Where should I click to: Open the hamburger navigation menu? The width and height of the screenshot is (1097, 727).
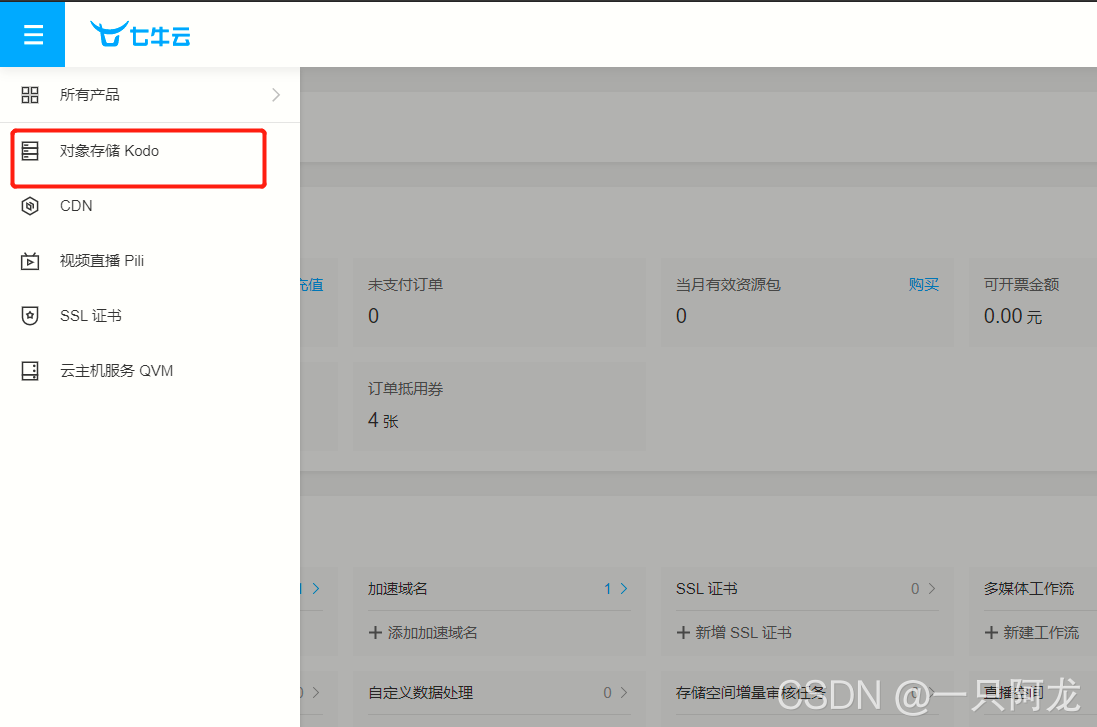click(x=32, y=33)
